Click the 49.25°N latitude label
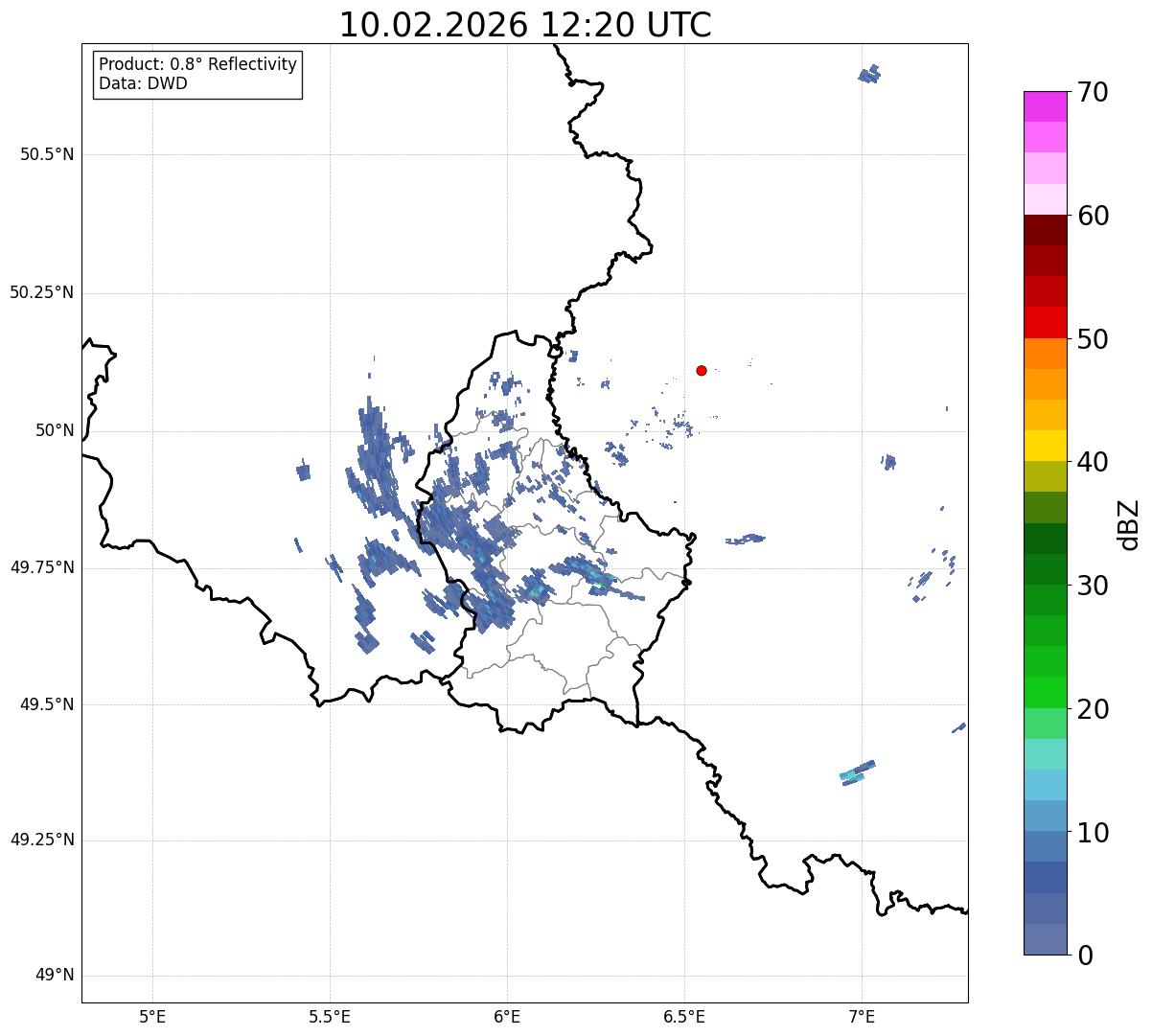The width and height of the screenshot is (1152, 1036). point(41,840)
